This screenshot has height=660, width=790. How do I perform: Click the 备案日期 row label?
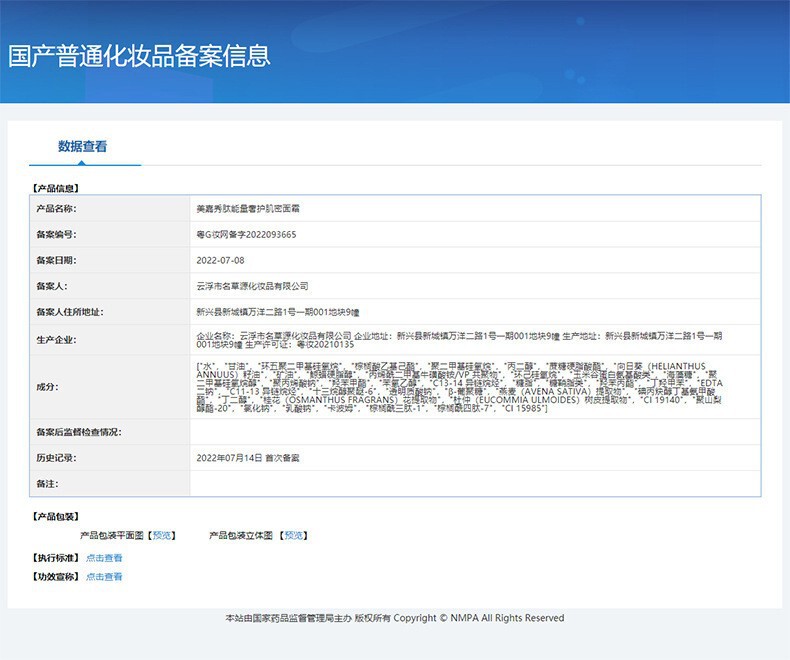tap(56, 260)
